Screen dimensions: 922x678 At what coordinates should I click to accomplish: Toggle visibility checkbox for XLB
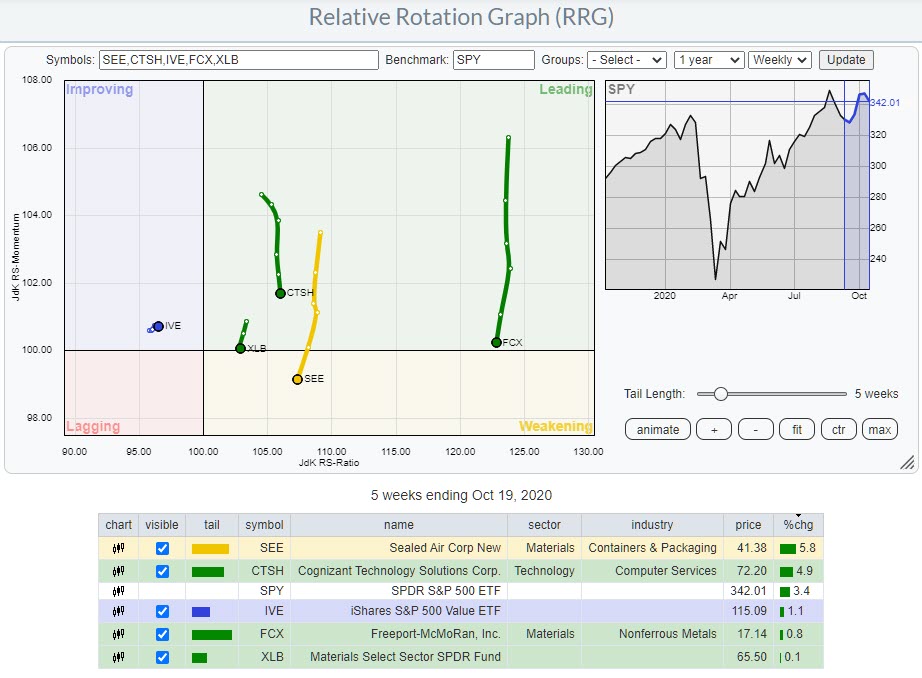(163, 657)
